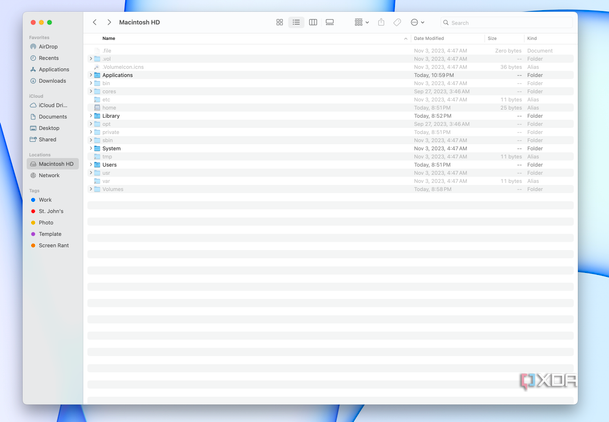The height and width of the screenshot is (422, 609).
Task: Expand the Applications folder row
Action: 91,75
